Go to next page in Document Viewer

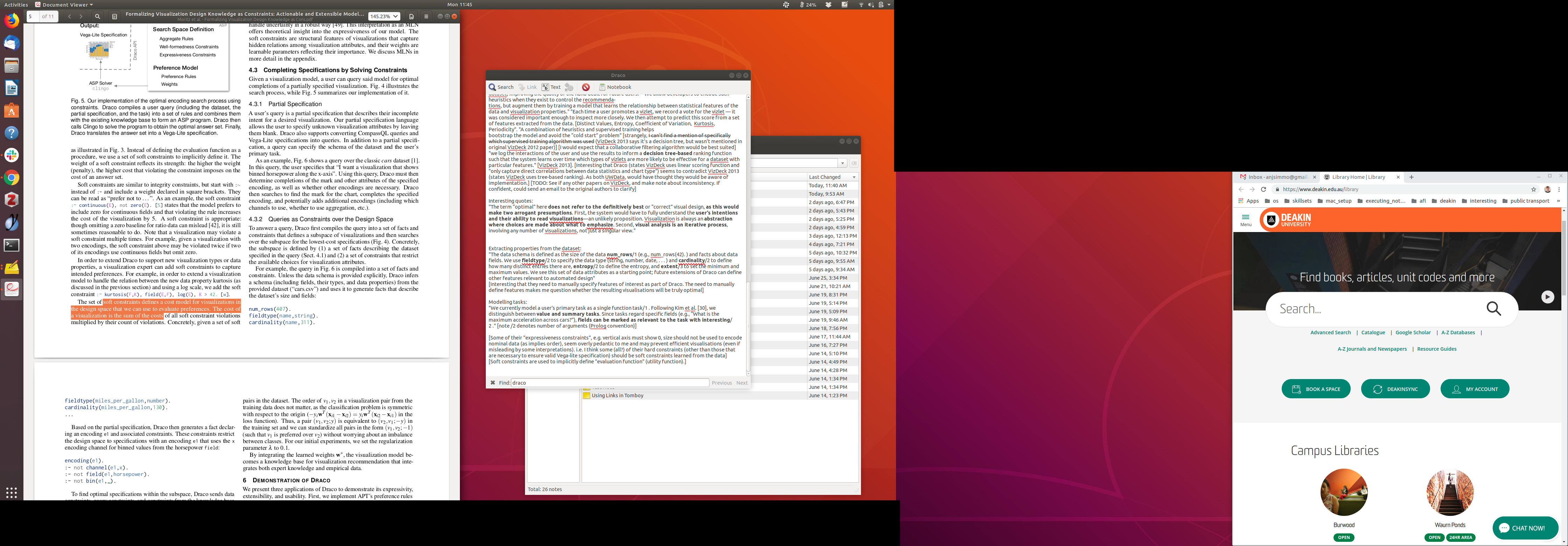tap(81, 16)
